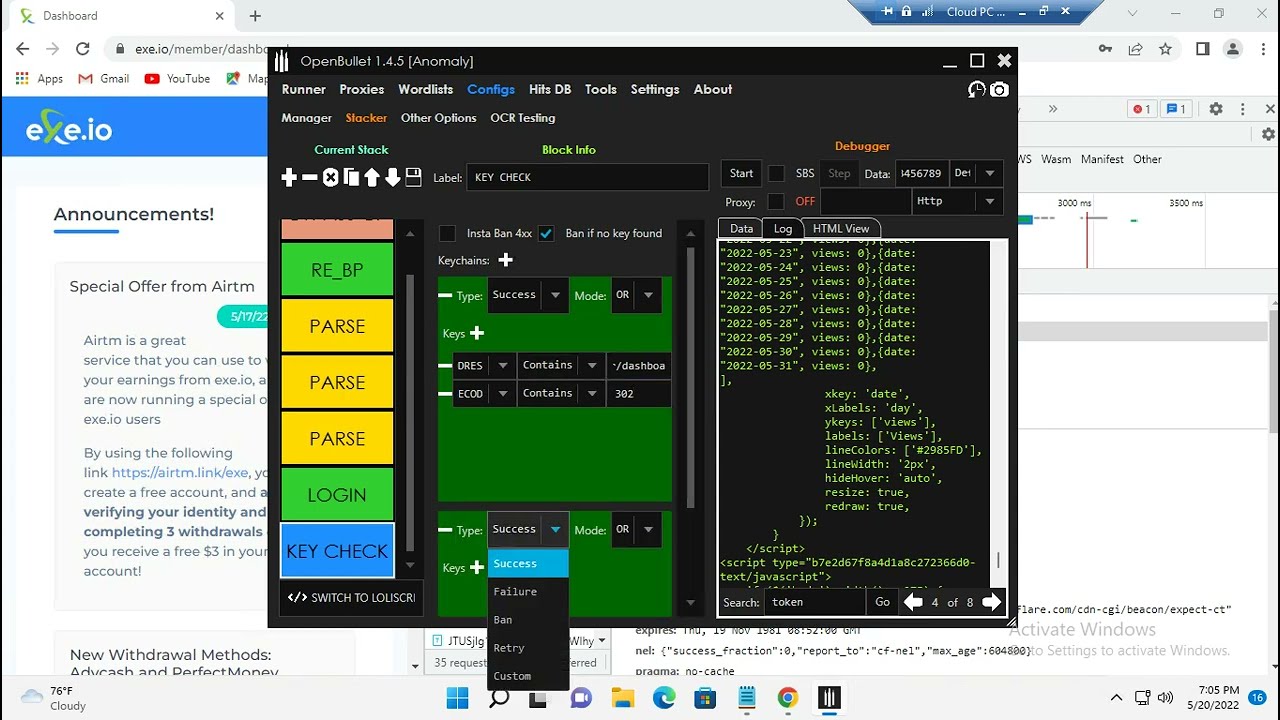Add a key to the first keychain
1280x720 pixels.
(477, 333)
